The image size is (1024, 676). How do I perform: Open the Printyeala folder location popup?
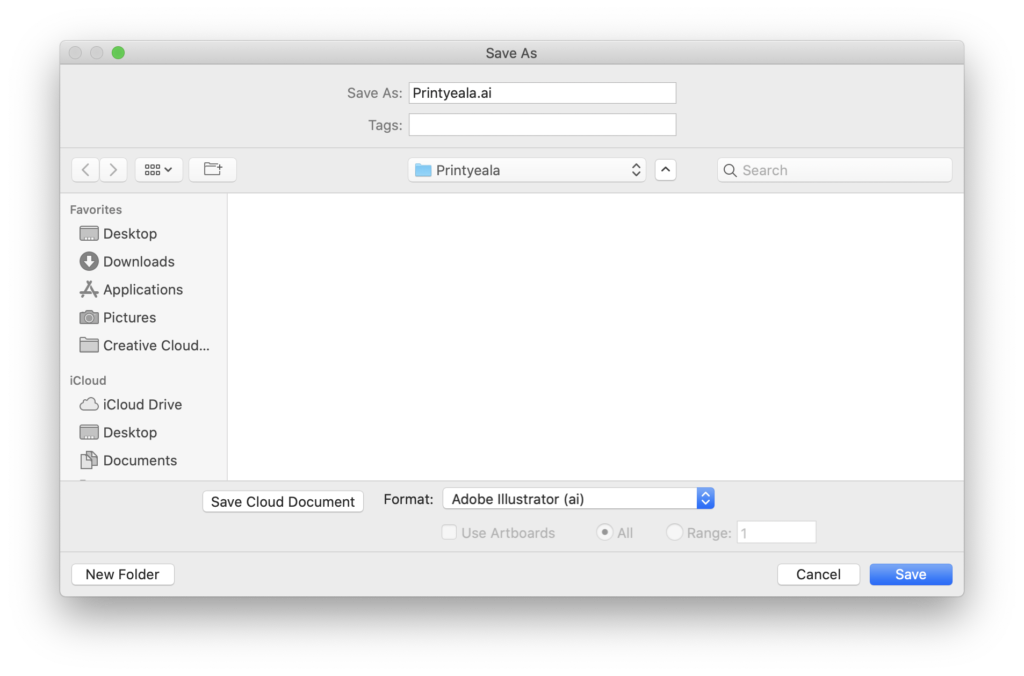(x=526, y=170)
